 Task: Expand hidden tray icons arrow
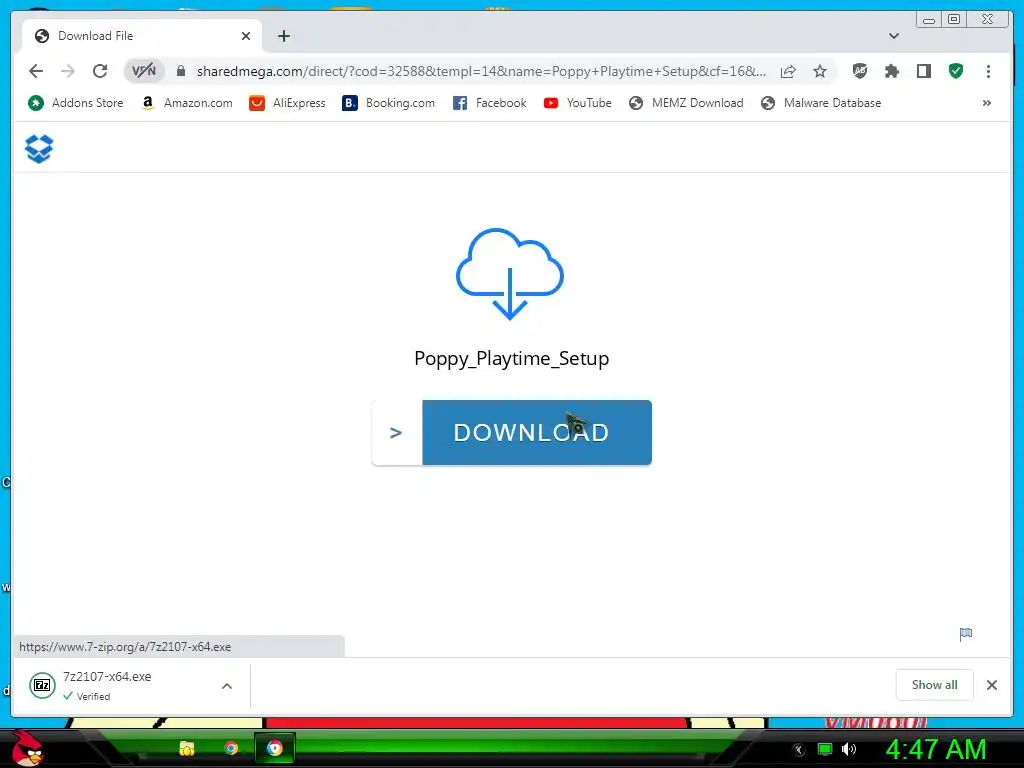[799, 750]
